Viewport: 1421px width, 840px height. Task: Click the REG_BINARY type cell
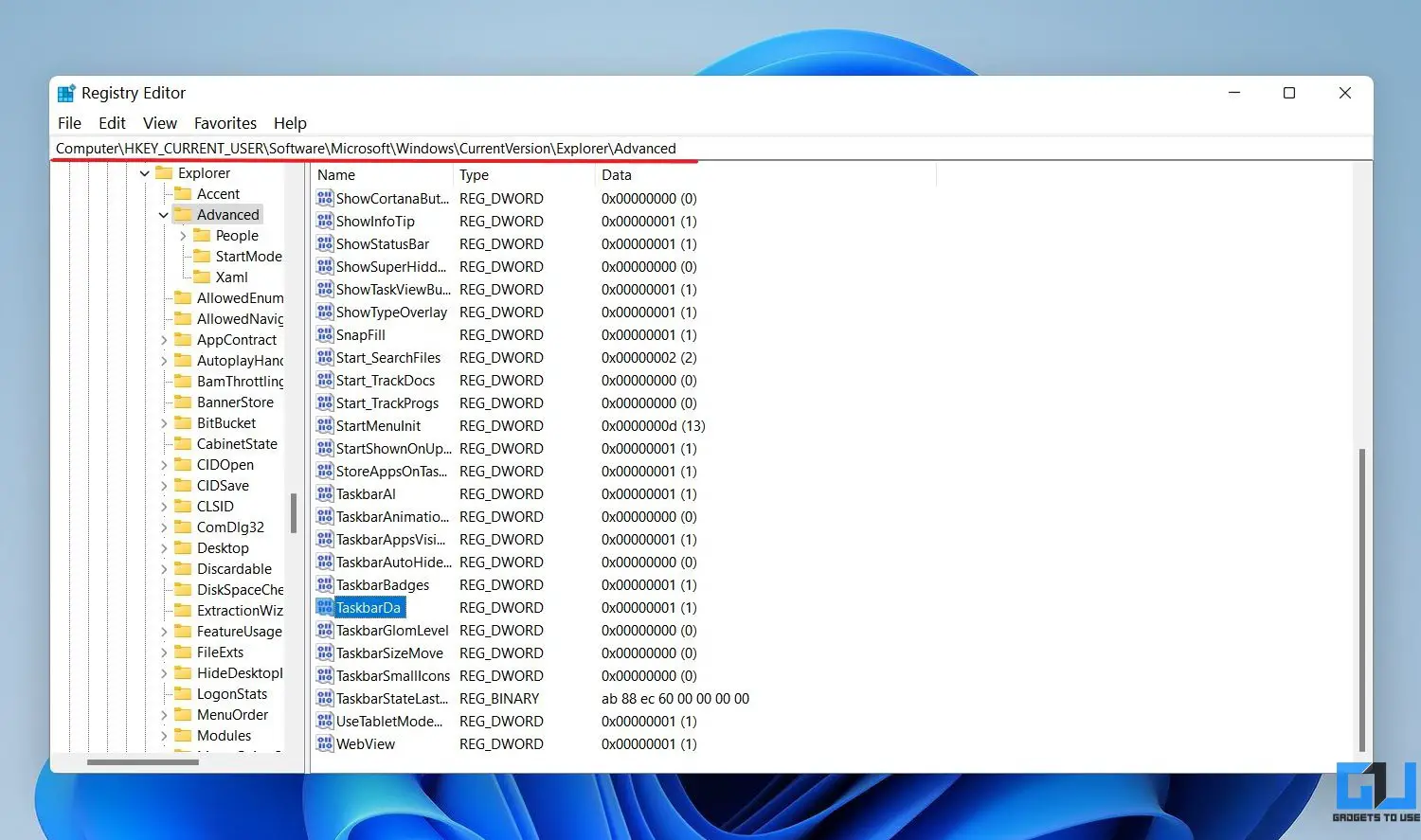[499, 698]
